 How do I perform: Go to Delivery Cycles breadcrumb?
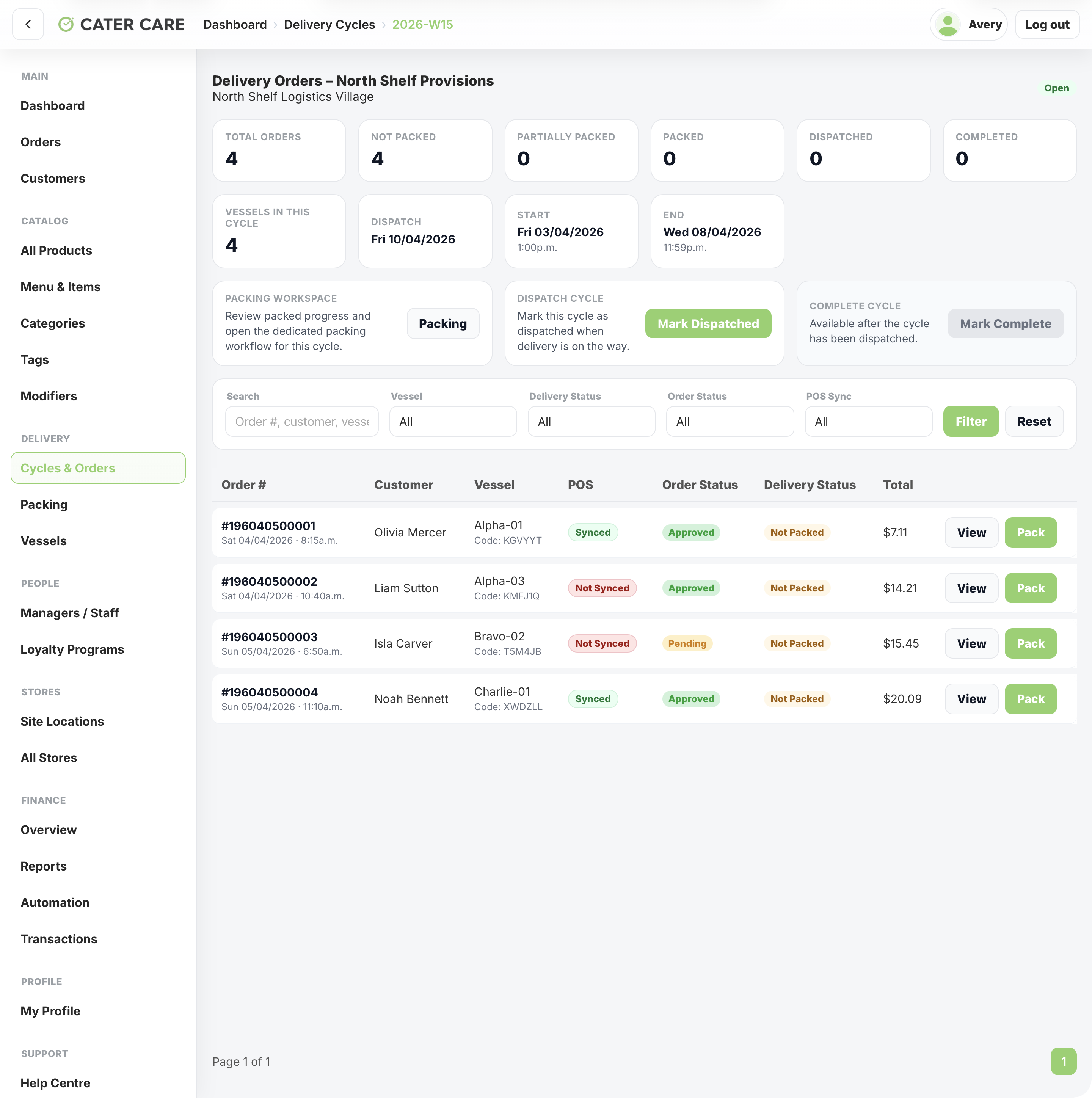pyautogui.click(x=329, y=24)
